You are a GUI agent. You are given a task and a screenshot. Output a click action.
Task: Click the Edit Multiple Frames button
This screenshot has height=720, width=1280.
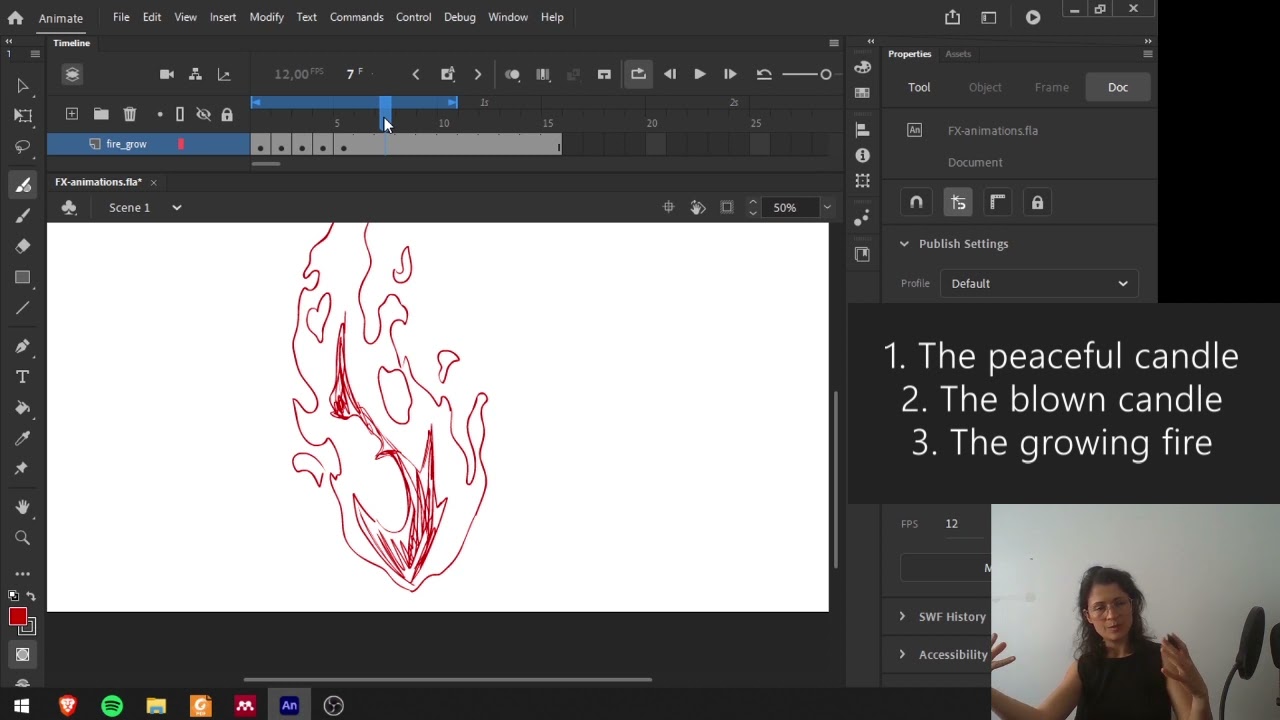(543, 74)
